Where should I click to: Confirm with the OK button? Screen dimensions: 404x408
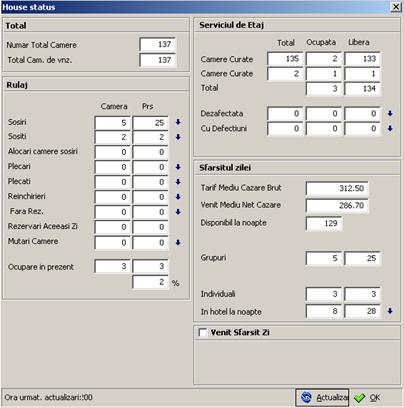pyautogui.click(x=367, y=397)
